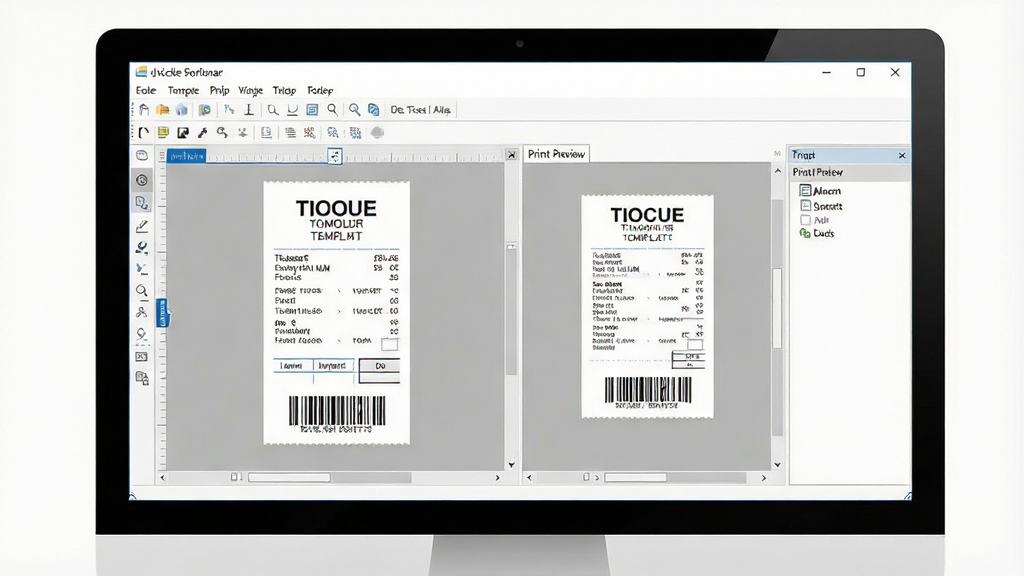
Task: Click the blue framed window icon in toolbar
Action: click(x=312, y=110)
